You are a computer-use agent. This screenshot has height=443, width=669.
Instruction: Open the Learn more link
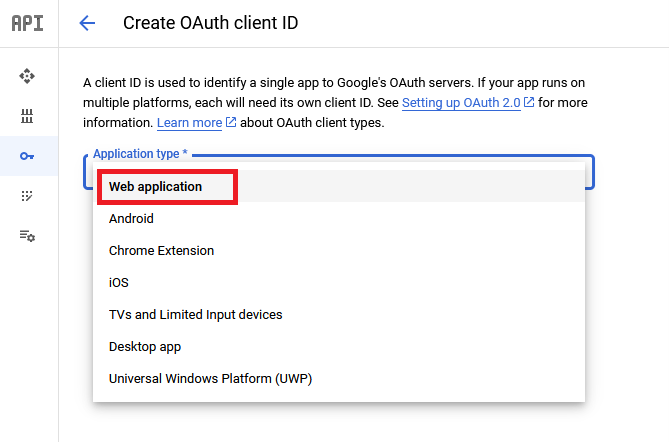(x=189, y=123)
